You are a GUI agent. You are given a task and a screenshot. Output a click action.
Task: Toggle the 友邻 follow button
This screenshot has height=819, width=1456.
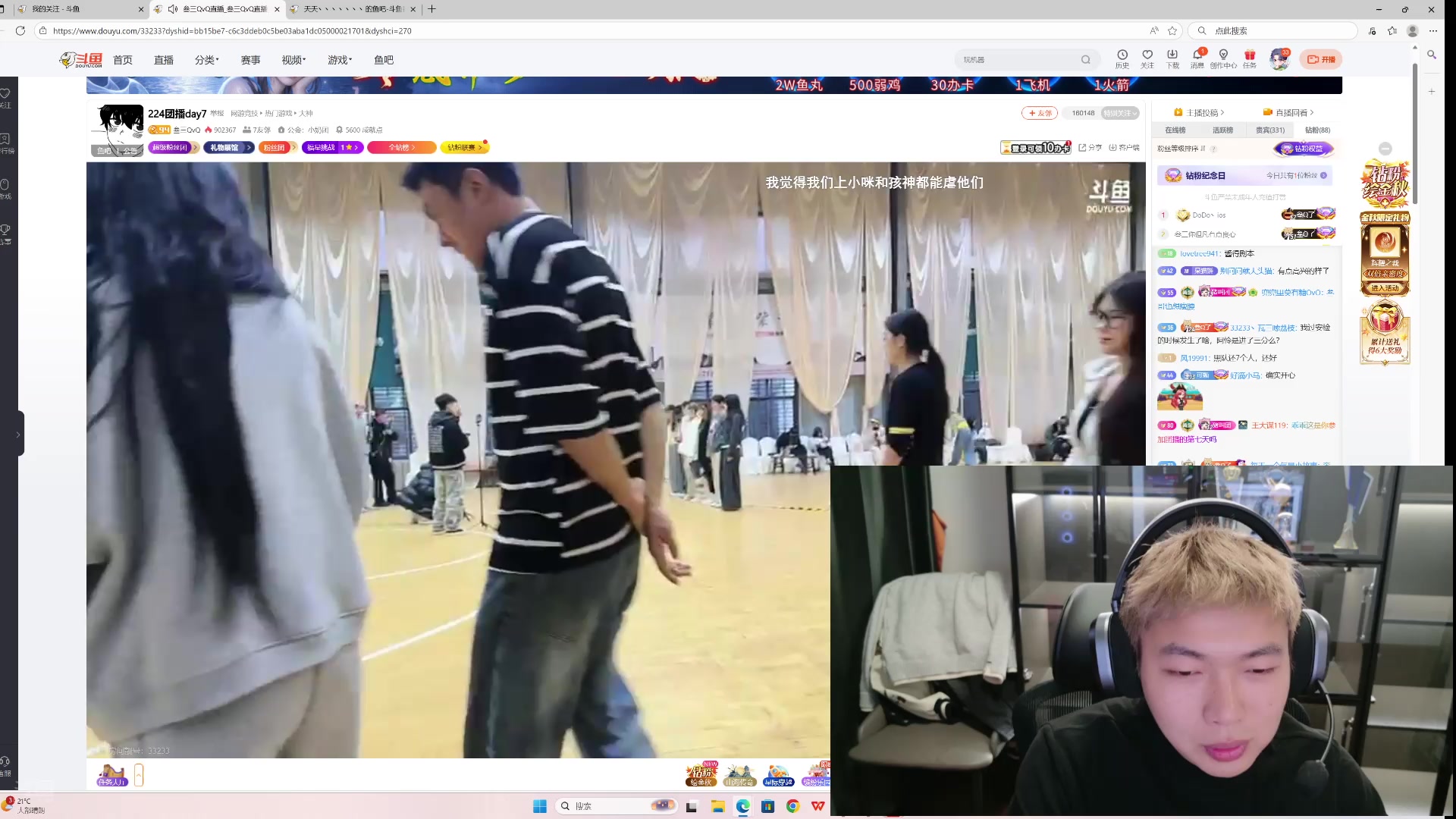1039,113
